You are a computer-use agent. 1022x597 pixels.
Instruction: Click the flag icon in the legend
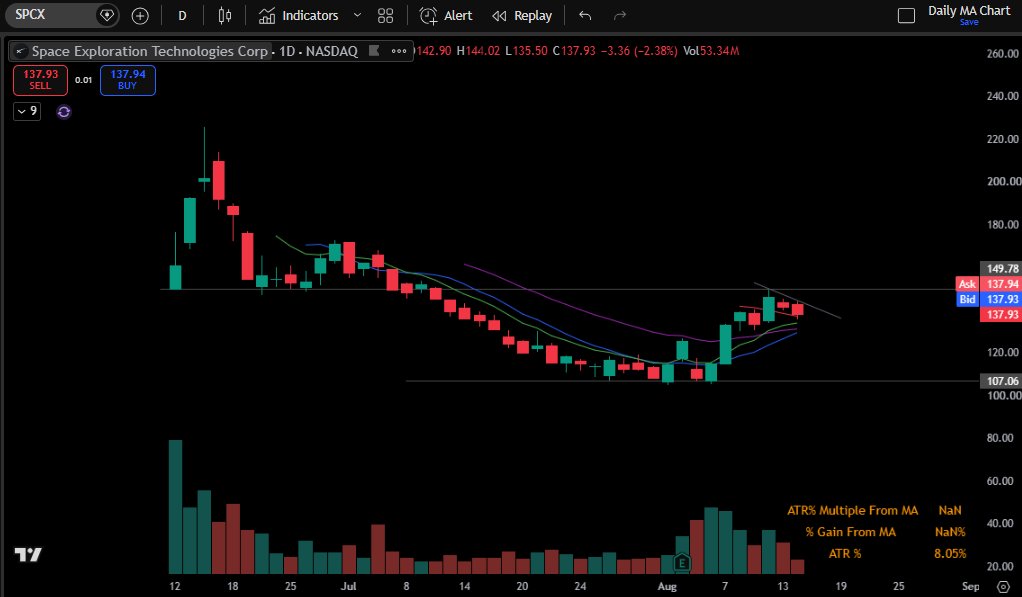(x=374, y=50)
